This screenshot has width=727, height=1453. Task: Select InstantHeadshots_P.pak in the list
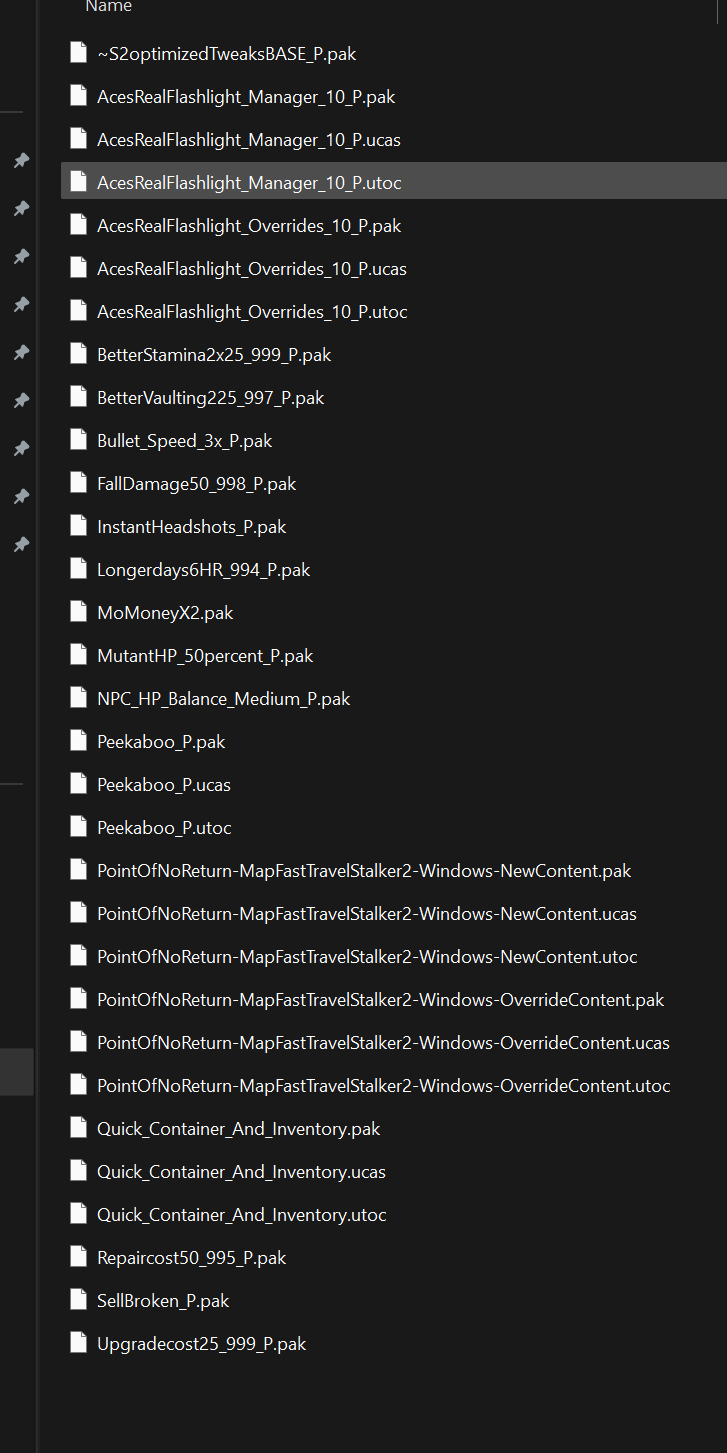coord(192,527)
